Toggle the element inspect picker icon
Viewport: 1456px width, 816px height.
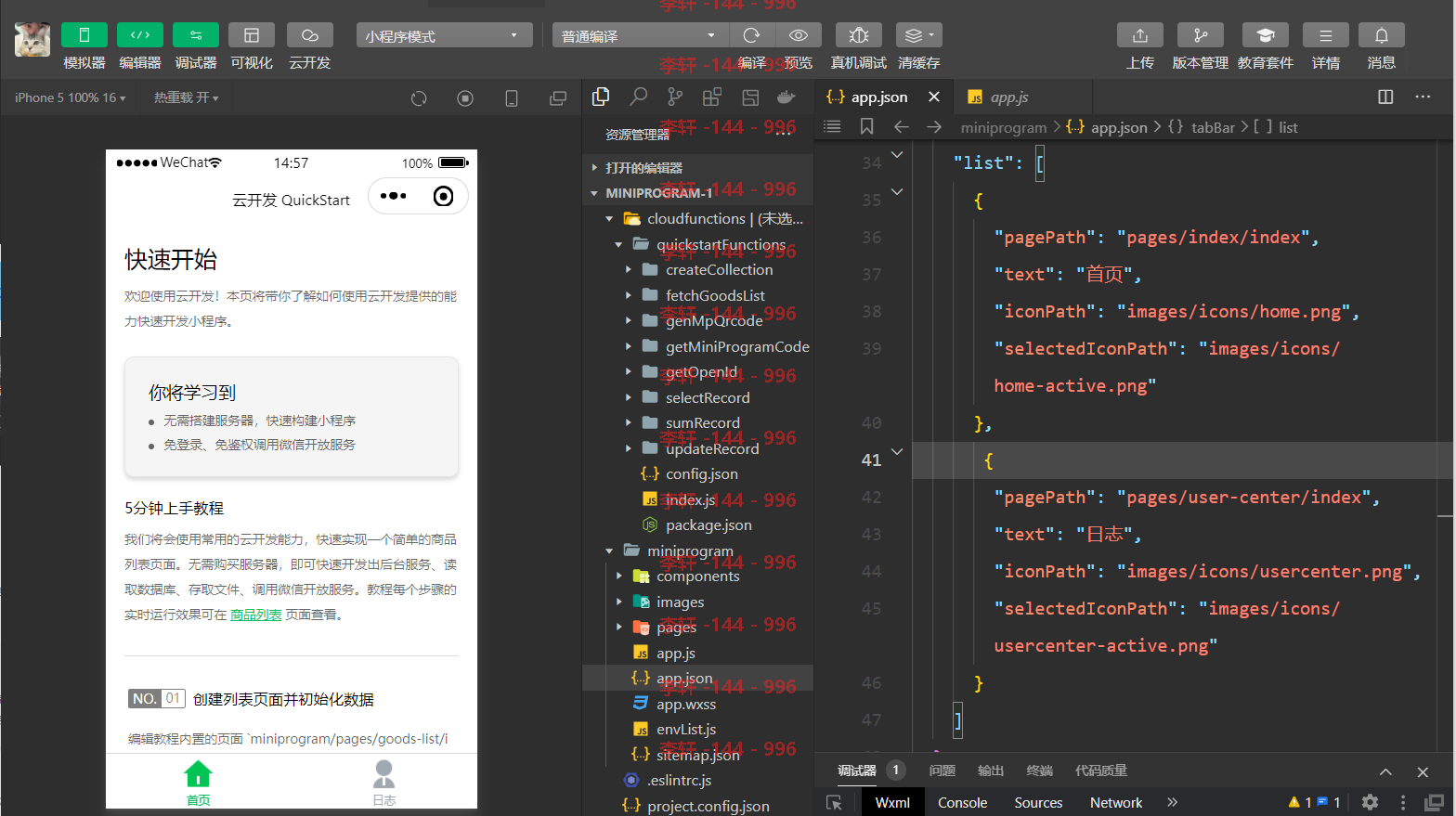pyautogui.click(x=834, y=803)
